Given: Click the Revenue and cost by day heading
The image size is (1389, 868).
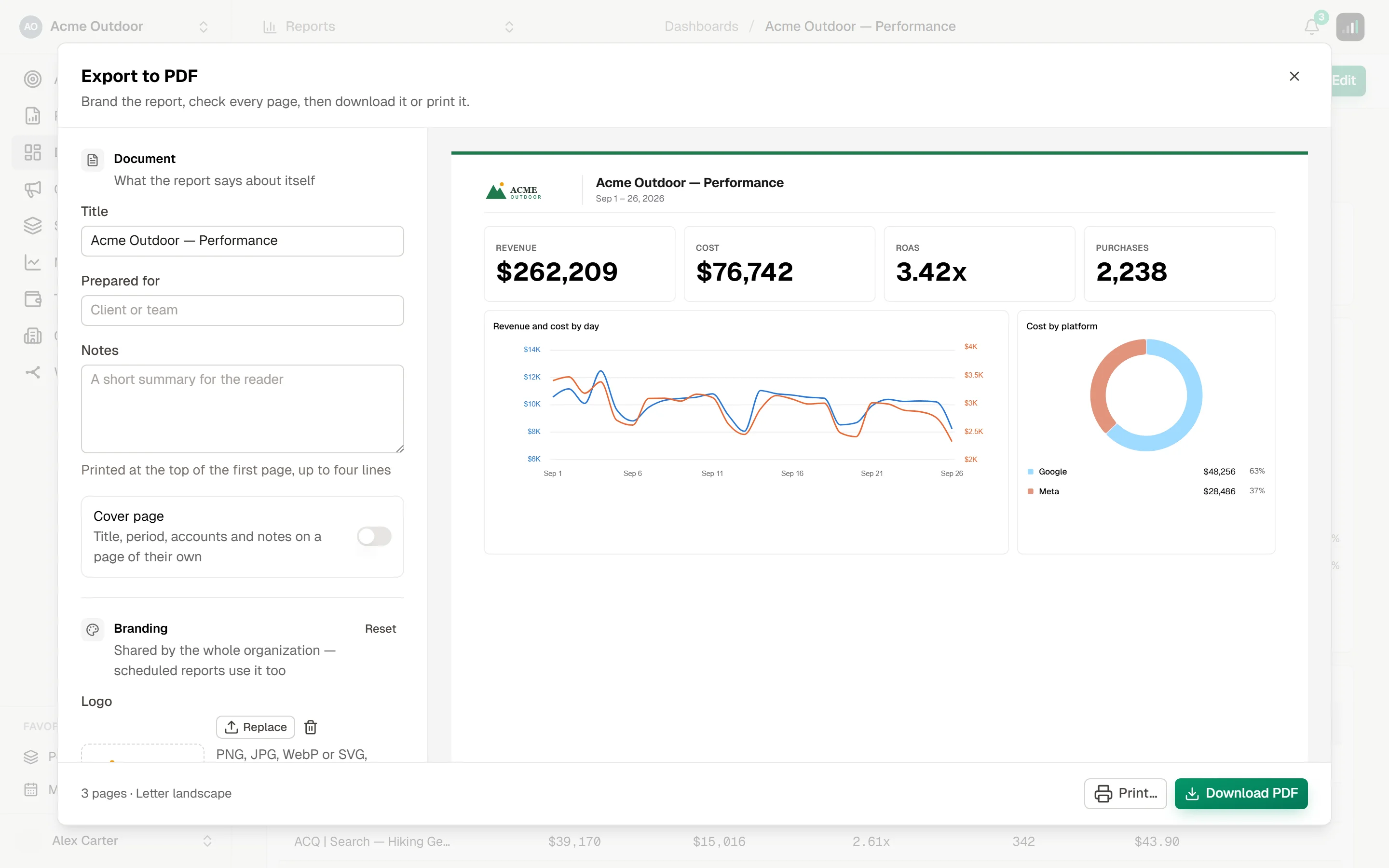Looking at the screenshot, I should 546,326.
